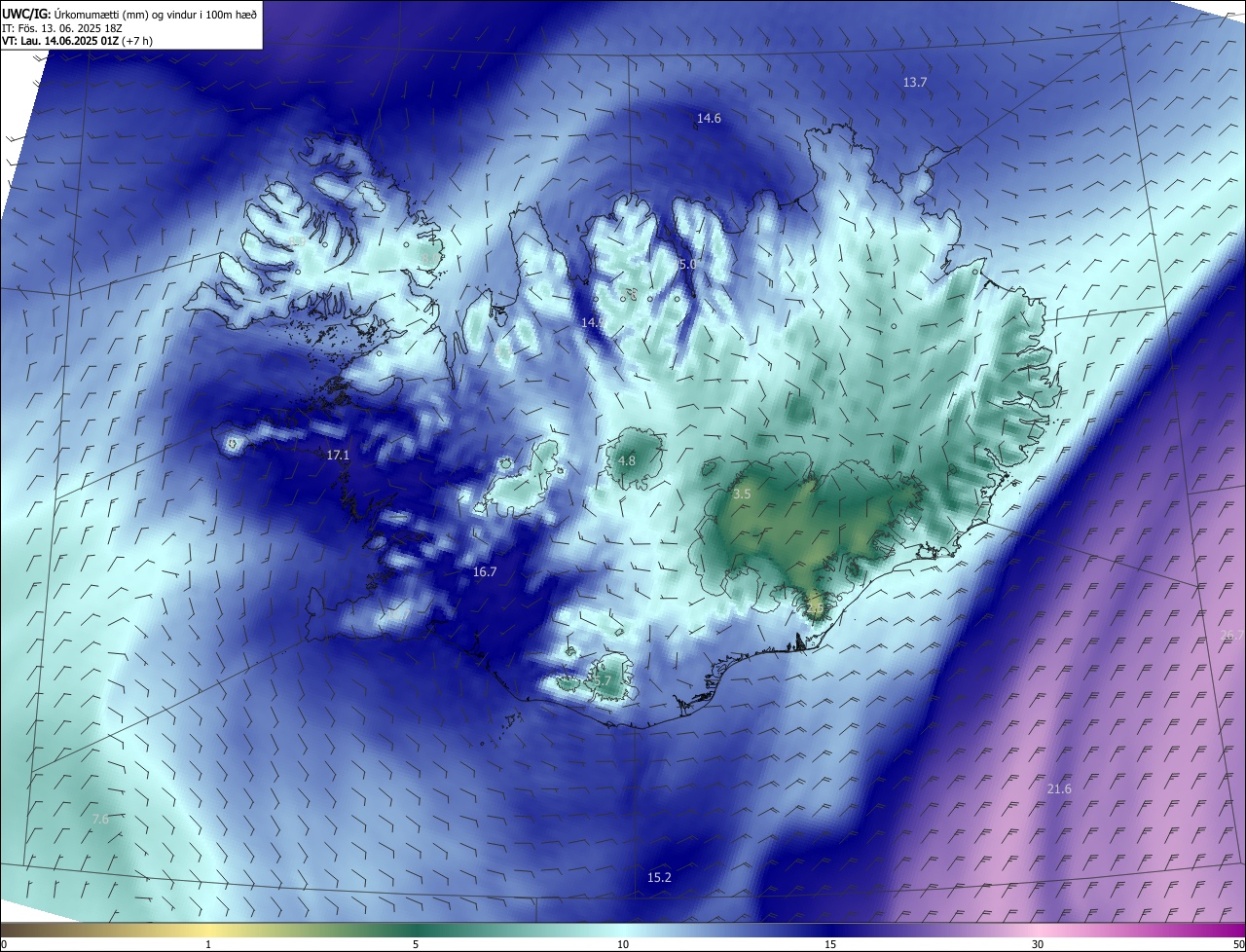Select the 'IT: Fös. 13. 06. 2025 18Z' line
This screenshot has width=1246, height=952.
coord(61,27)
